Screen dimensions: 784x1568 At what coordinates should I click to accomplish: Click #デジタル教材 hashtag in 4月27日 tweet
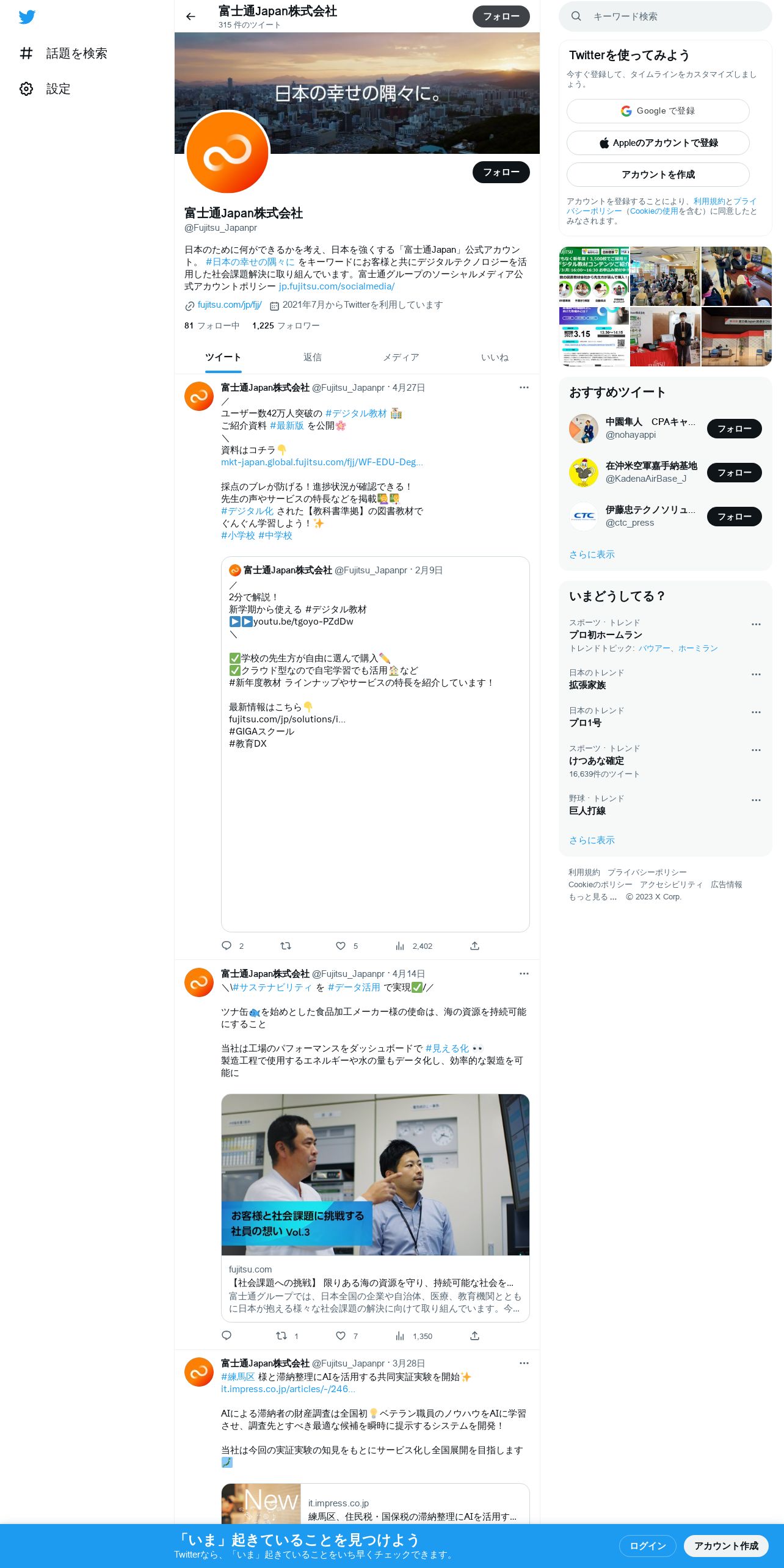356,413
